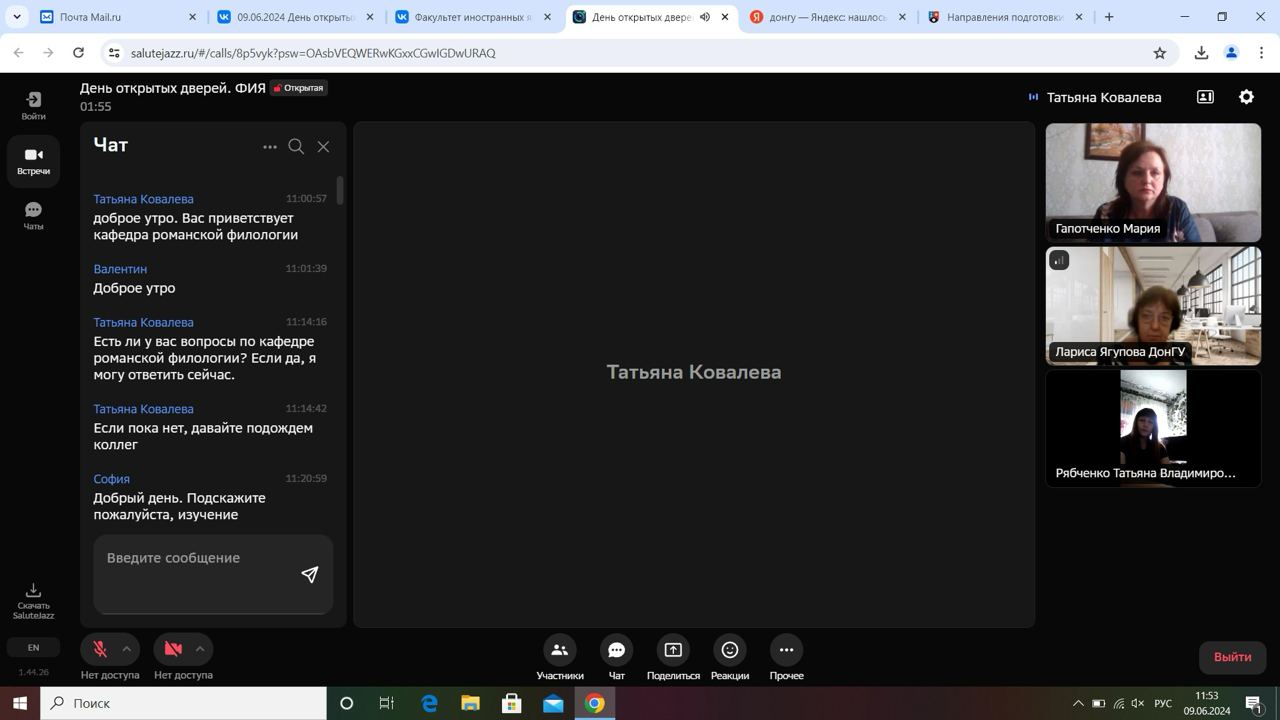Open the call settings gear icon
Viewport: 1280px width, 720px height.
click(x=1246, y=97)
